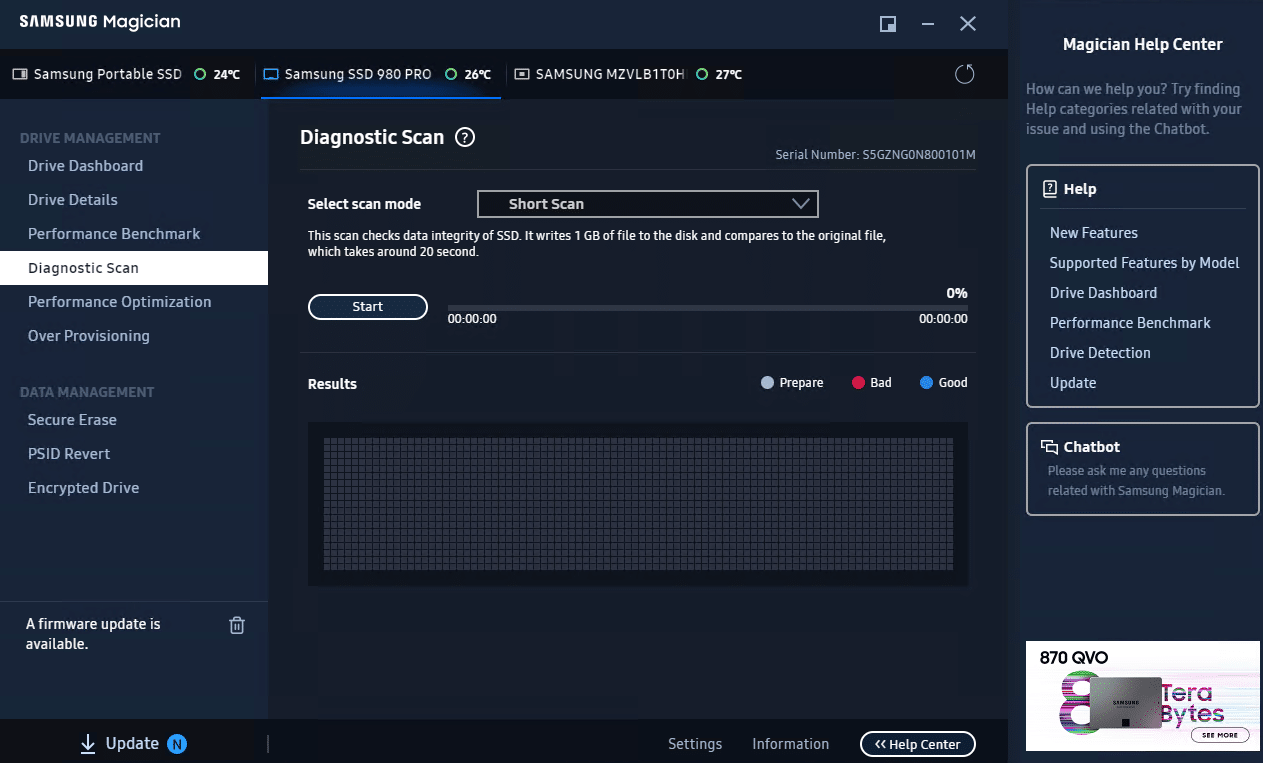Open the Update help link
The width and height of the screenshot is (1263, 763).
(1073, 383)
